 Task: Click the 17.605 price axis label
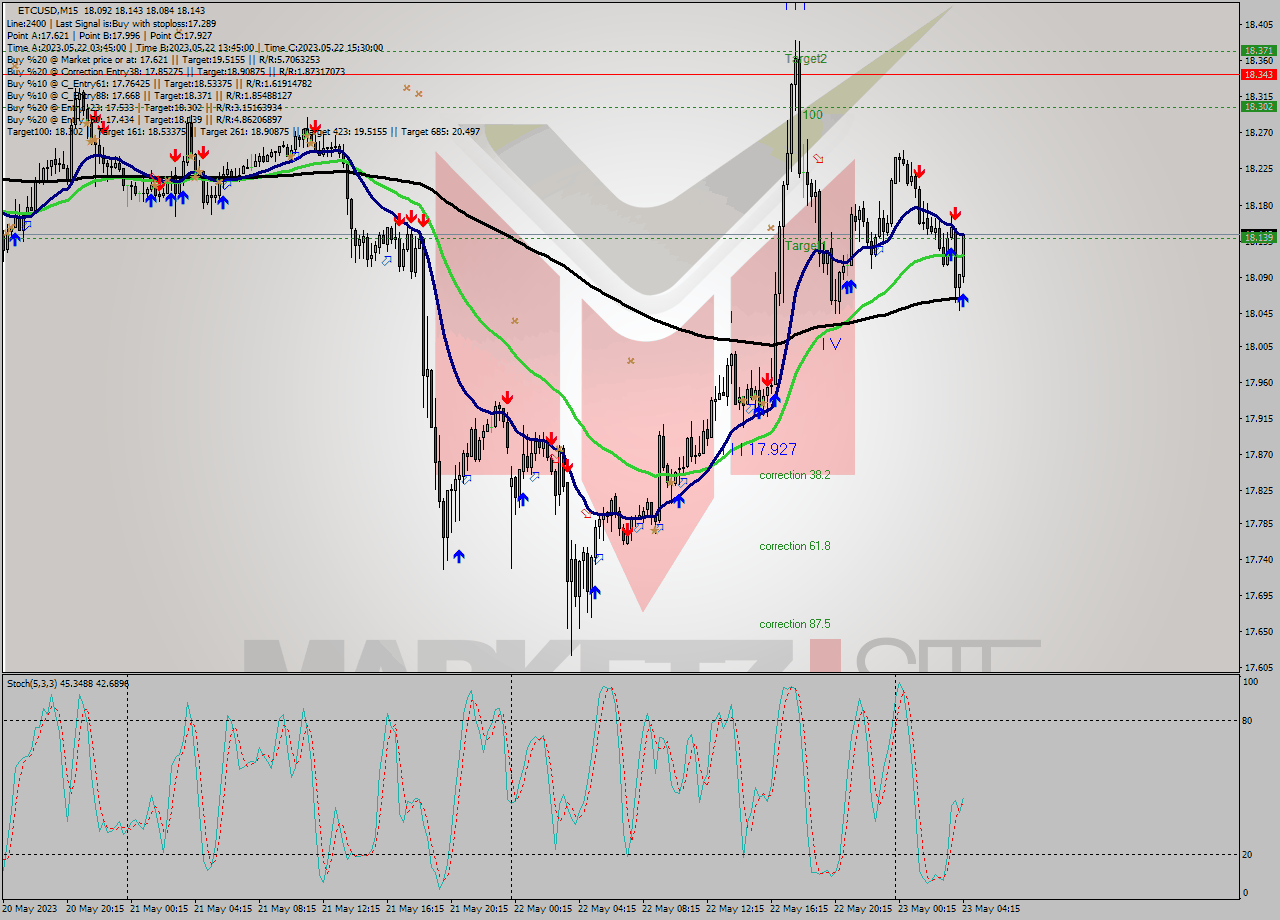(x=1257, y=667)
